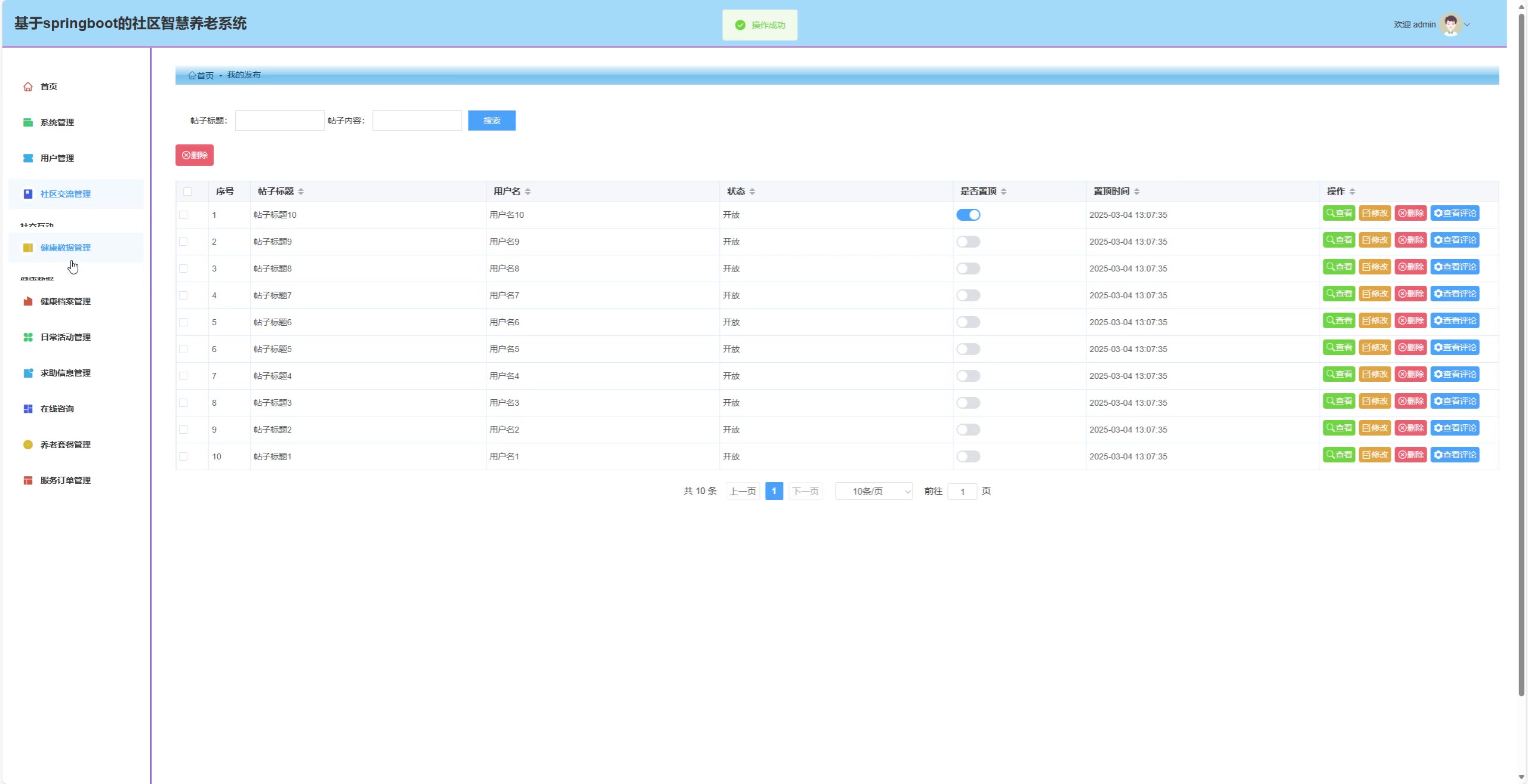Click the 日常活动管理 sidebar icon
Image resolution: width=1528 pixels, height=784 pixels.
click(27, 337)
